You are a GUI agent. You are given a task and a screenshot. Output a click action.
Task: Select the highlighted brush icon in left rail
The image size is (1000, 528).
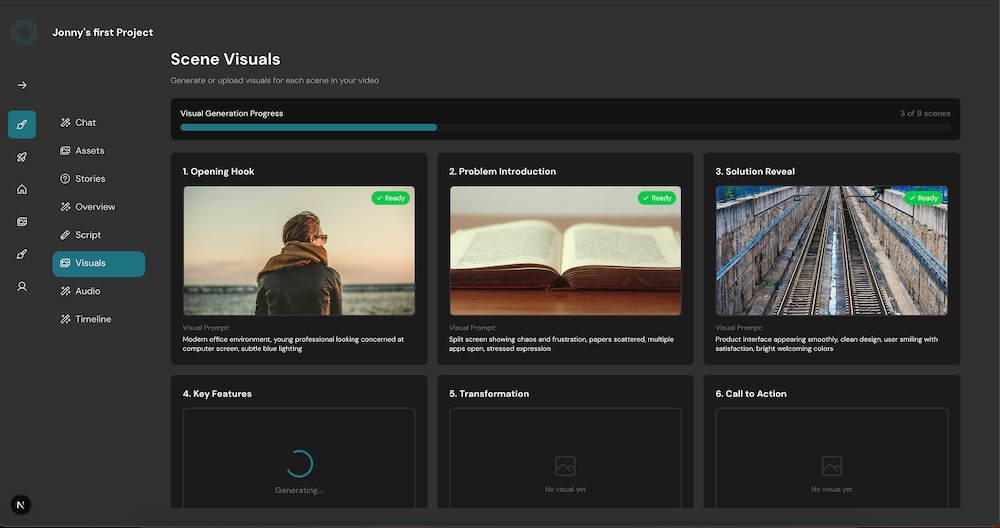tap(22, 124)
